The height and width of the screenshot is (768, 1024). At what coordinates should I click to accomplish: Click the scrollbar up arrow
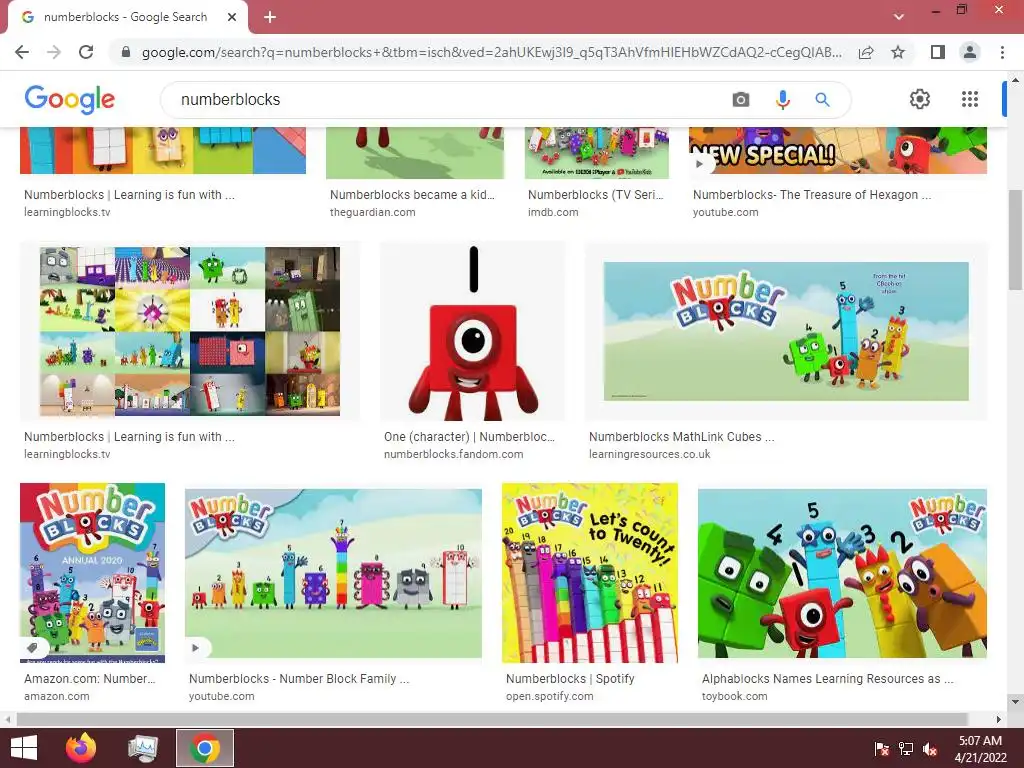tap(1015, 80)
